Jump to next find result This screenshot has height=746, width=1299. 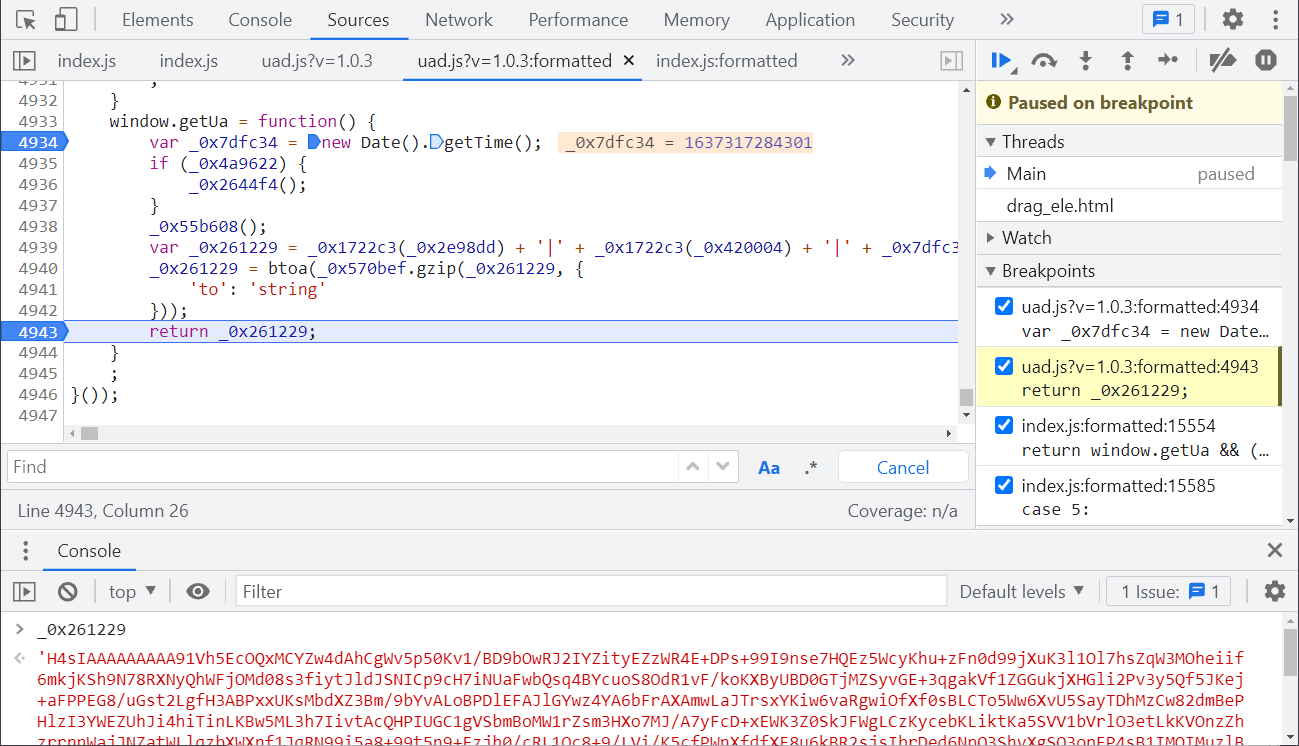(x=723, y=467)
